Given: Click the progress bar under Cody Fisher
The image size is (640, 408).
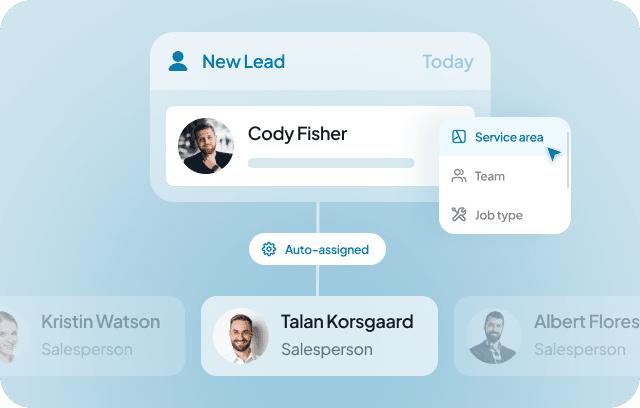Looking at the screenshot, I should [330, 162].
